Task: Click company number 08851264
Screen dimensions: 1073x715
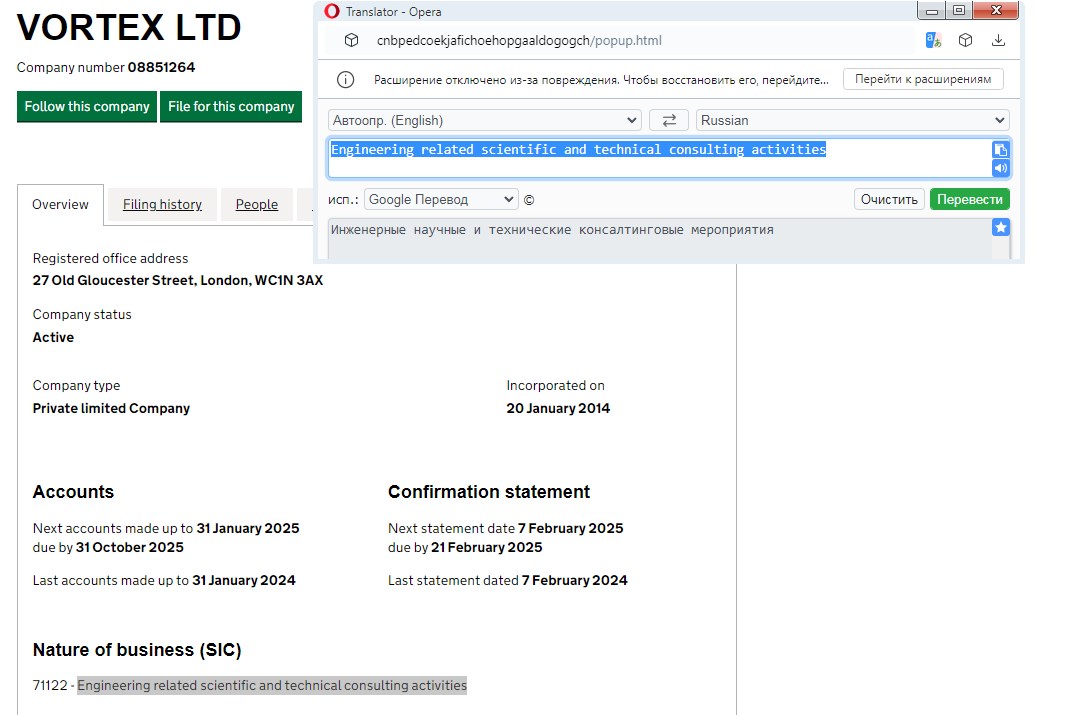Action: click(x=161, y=67)
